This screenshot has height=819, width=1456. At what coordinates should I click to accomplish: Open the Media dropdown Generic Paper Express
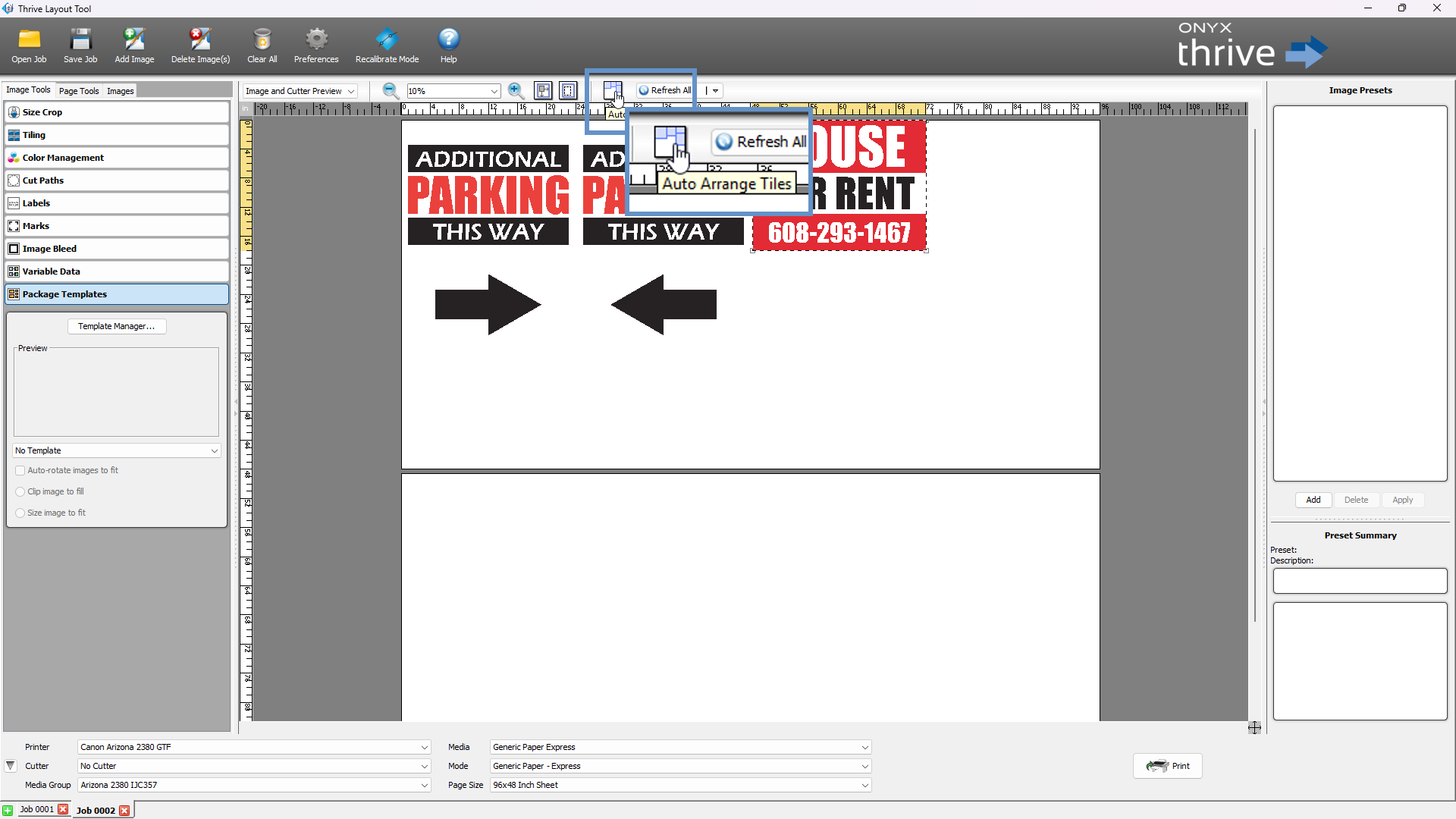pyautogui.click(x=680, y=747)
